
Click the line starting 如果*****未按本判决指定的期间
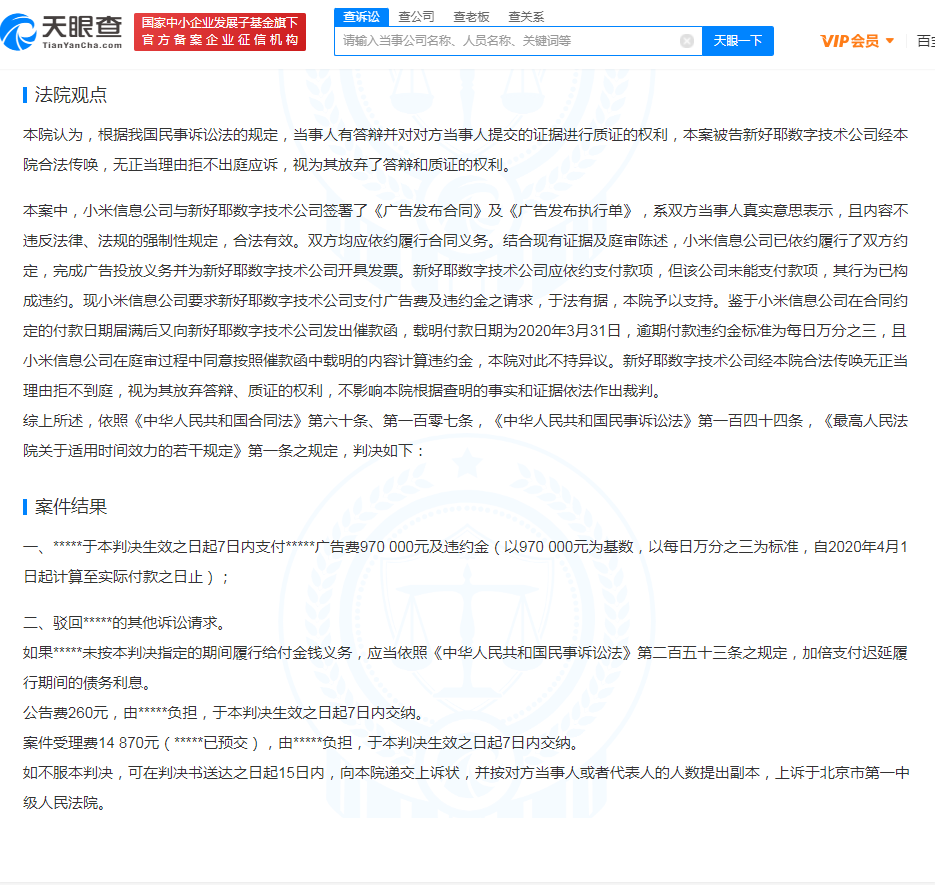pyautogui.click(x=466, y=653)
